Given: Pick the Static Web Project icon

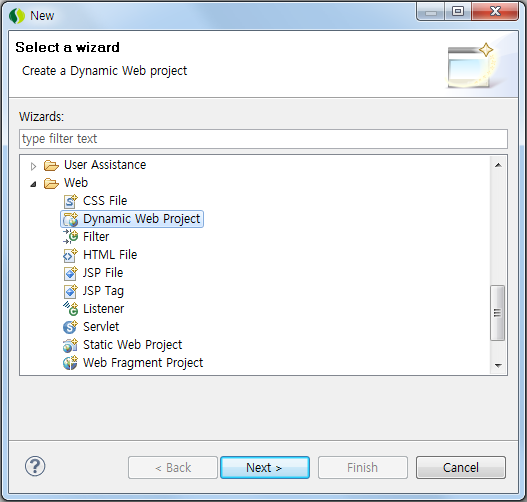Looking at the screenshot, I should (x=70, y=345).
